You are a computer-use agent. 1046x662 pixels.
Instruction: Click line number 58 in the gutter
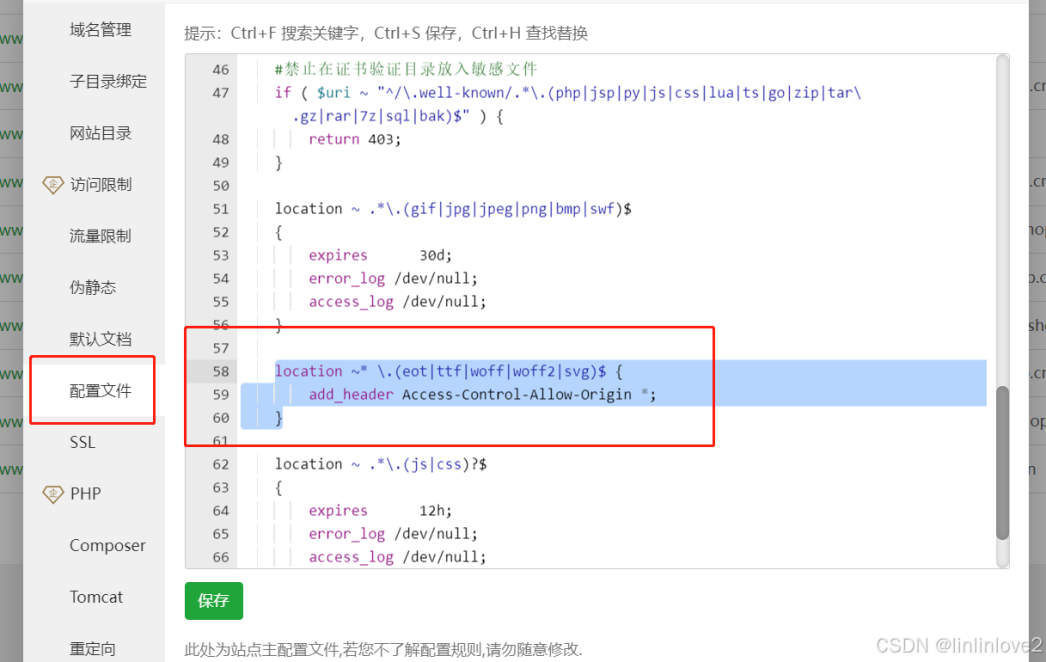click(221, 372)
